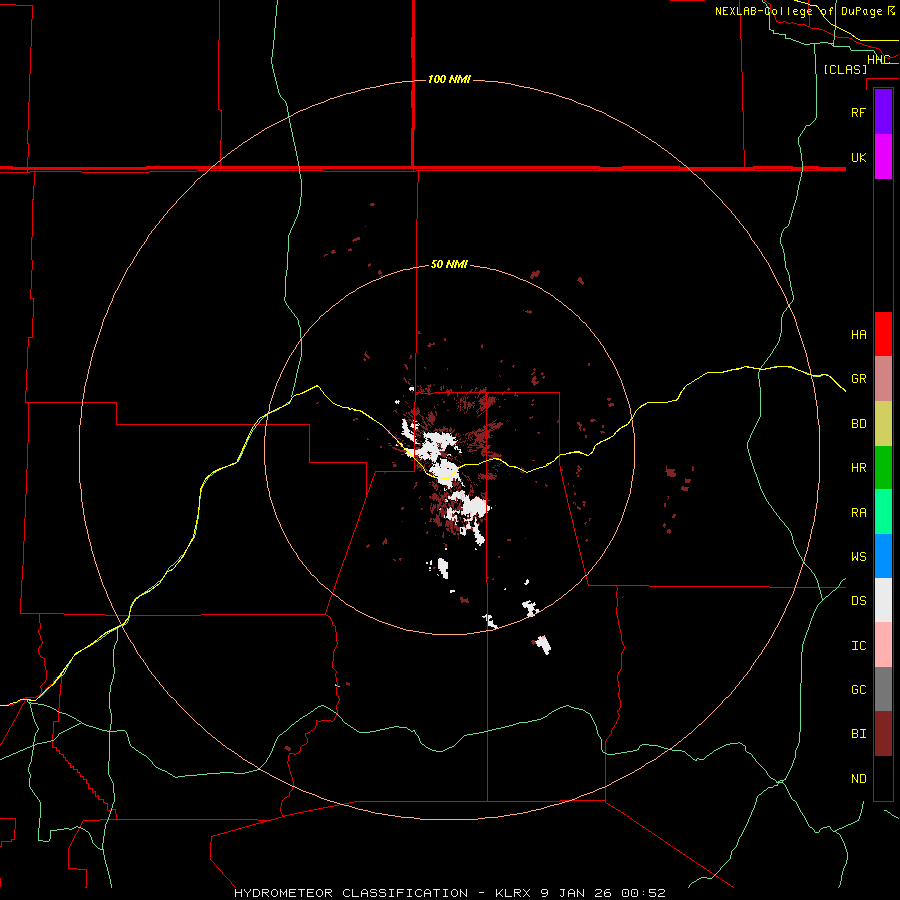Click the HHC product code label
Image resolution: width=900 pixels, height=900 pixels.
pos(878,60)
